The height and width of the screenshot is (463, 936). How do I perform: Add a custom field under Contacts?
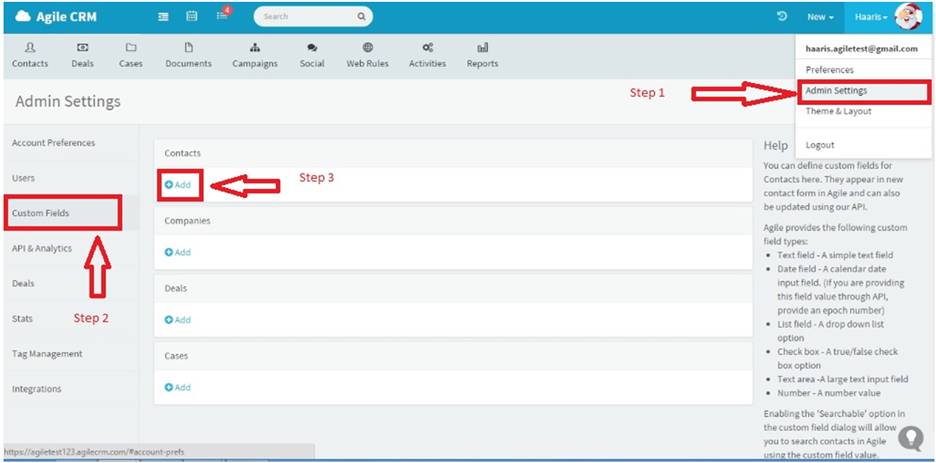[178, 185]
